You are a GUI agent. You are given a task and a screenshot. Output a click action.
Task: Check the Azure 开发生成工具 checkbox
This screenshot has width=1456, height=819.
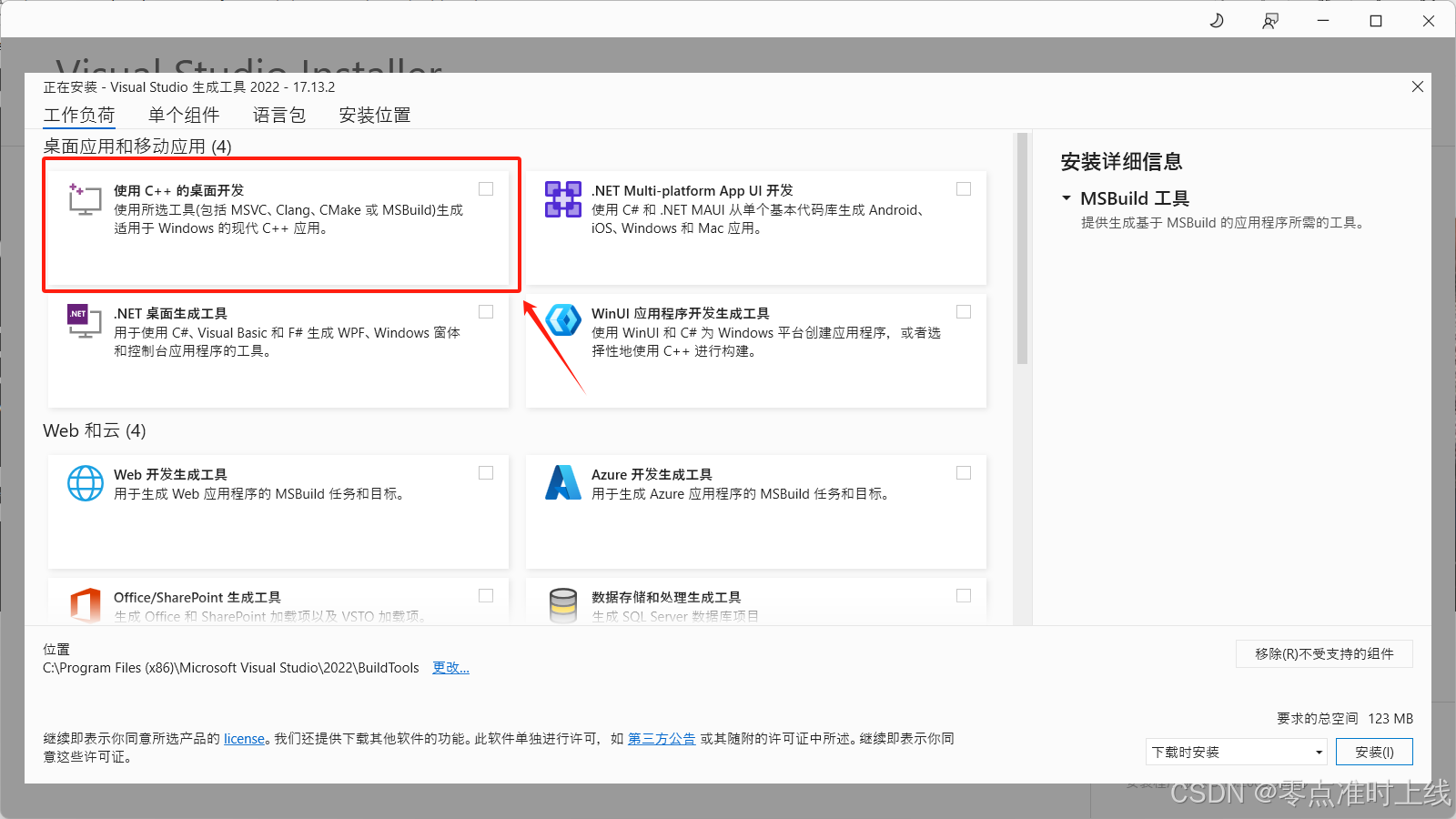tap(964, 473)
